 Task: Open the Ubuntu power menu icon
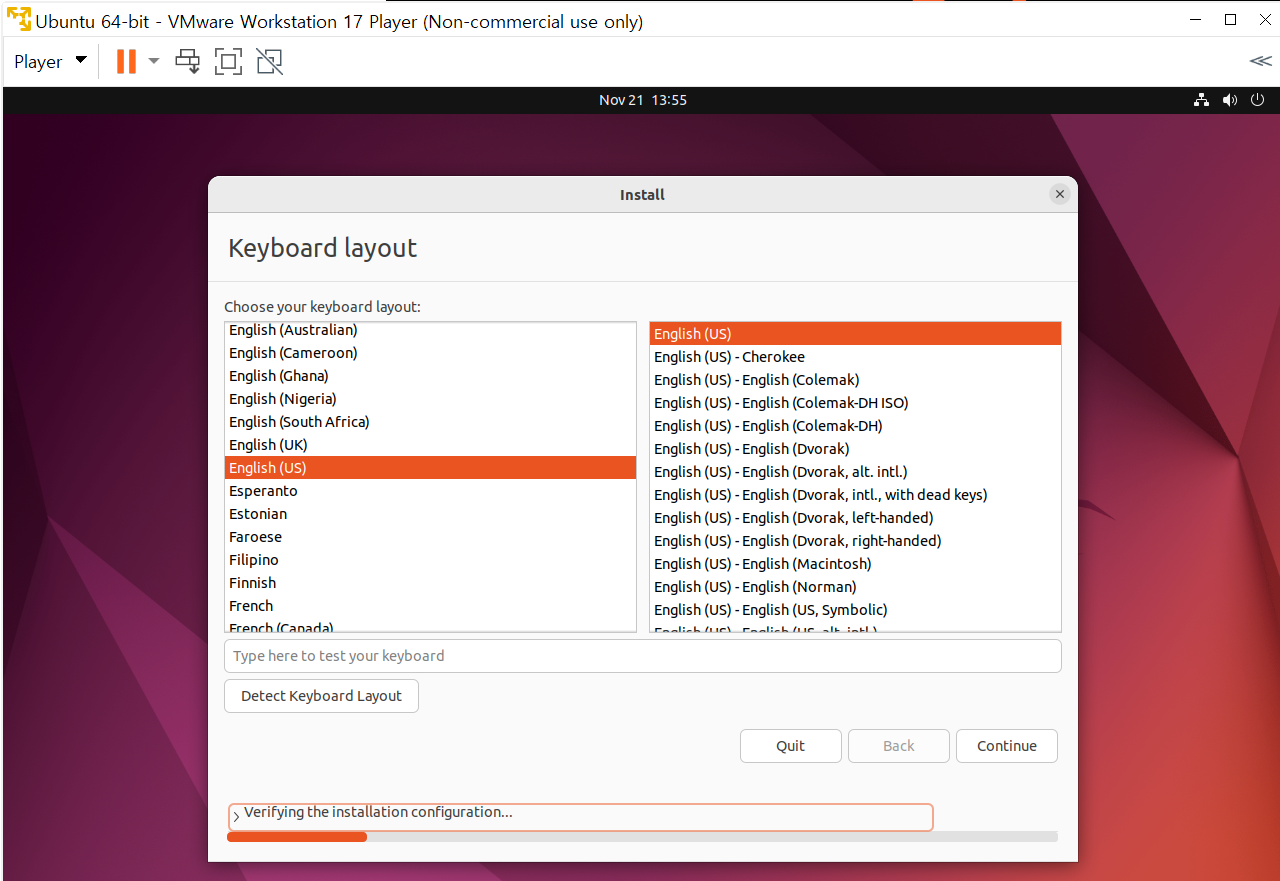tap(1259, 100)
